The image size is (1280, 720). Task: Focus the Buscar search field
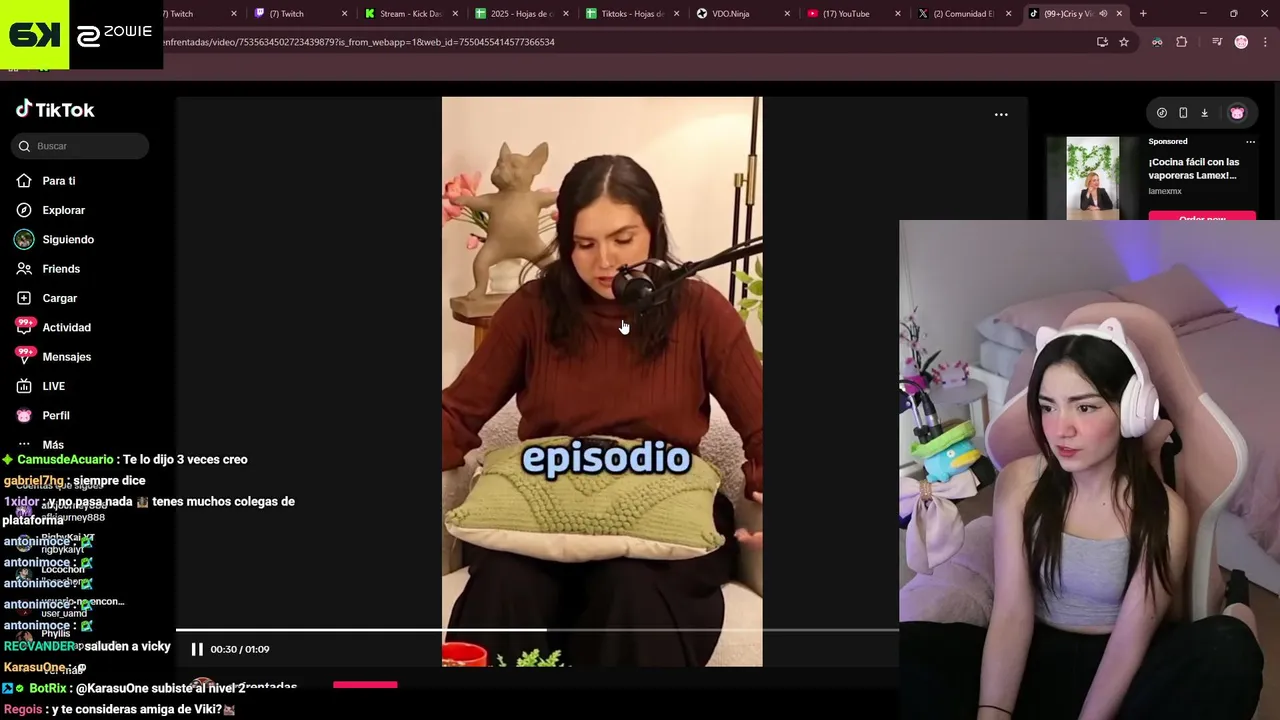[80, 146]
